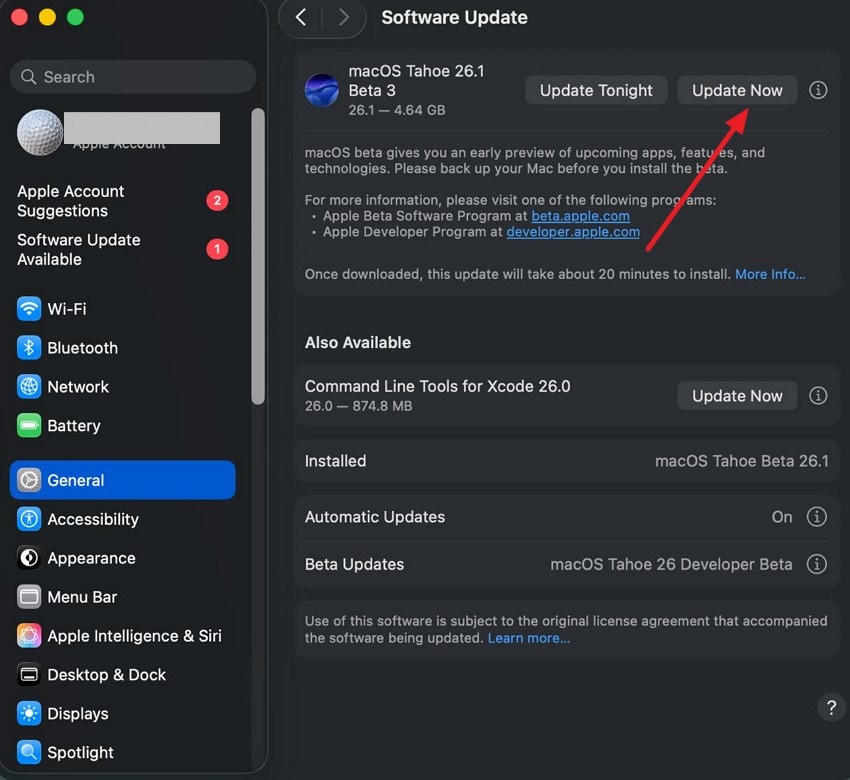
Task: Click the Accessibility sidebar icon
Action: click(29, 519)
